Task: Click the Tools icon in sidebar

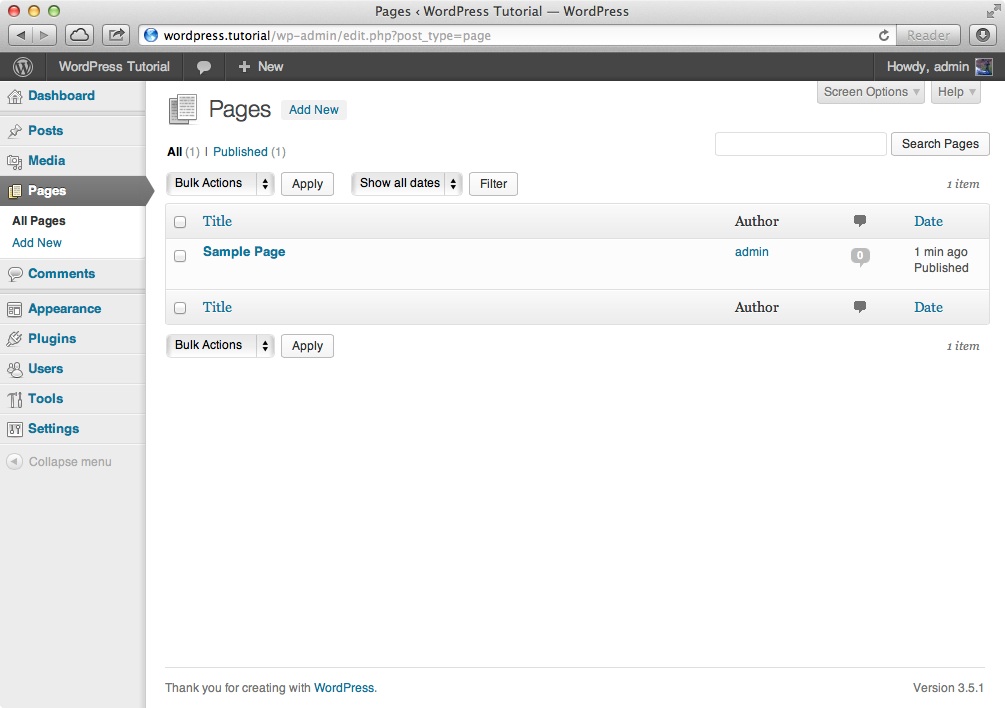Action: tap(15, 399)
